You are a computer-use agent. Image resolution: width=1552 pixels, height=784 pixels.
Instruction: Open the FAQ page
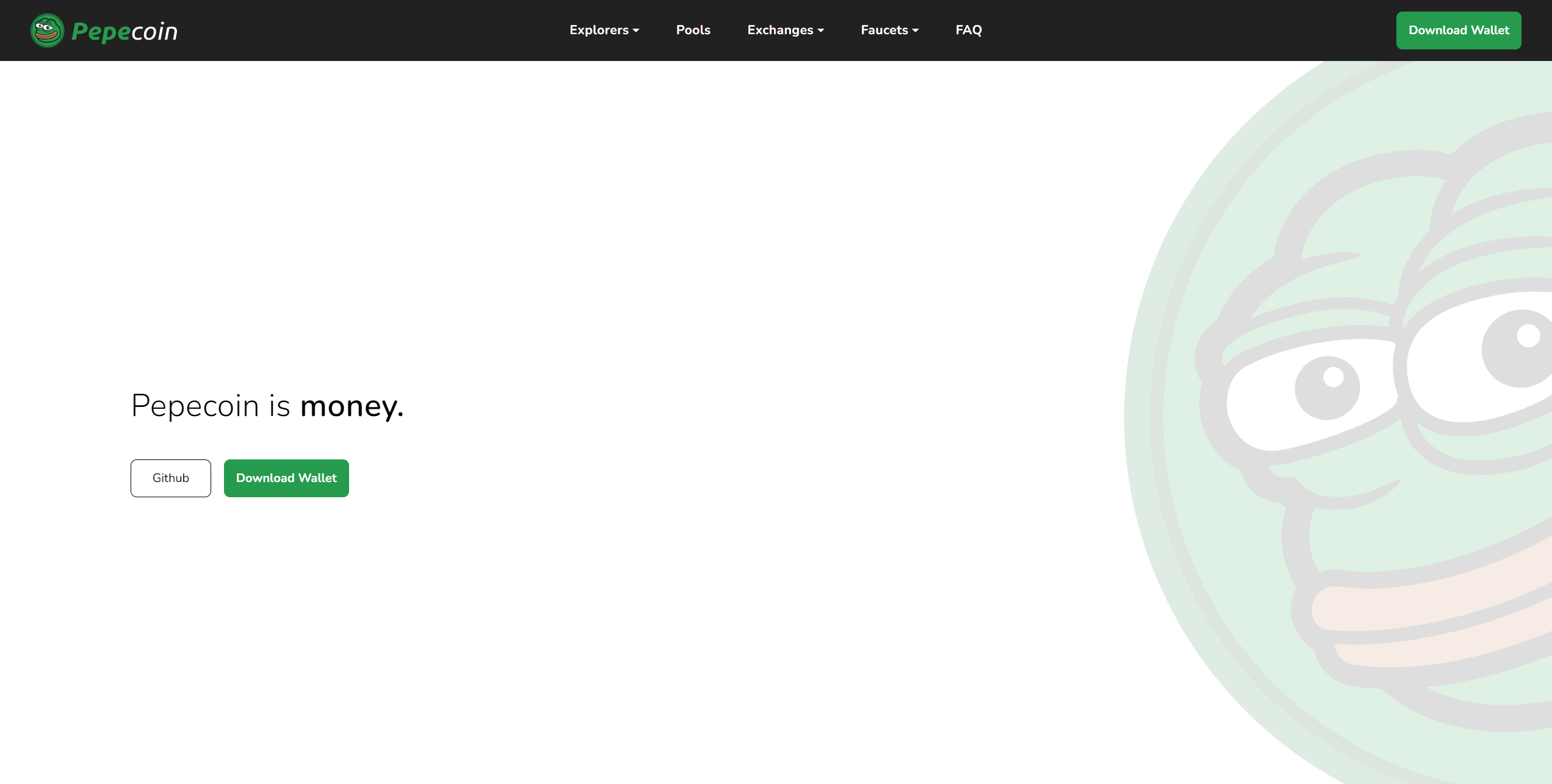[969, 30]
